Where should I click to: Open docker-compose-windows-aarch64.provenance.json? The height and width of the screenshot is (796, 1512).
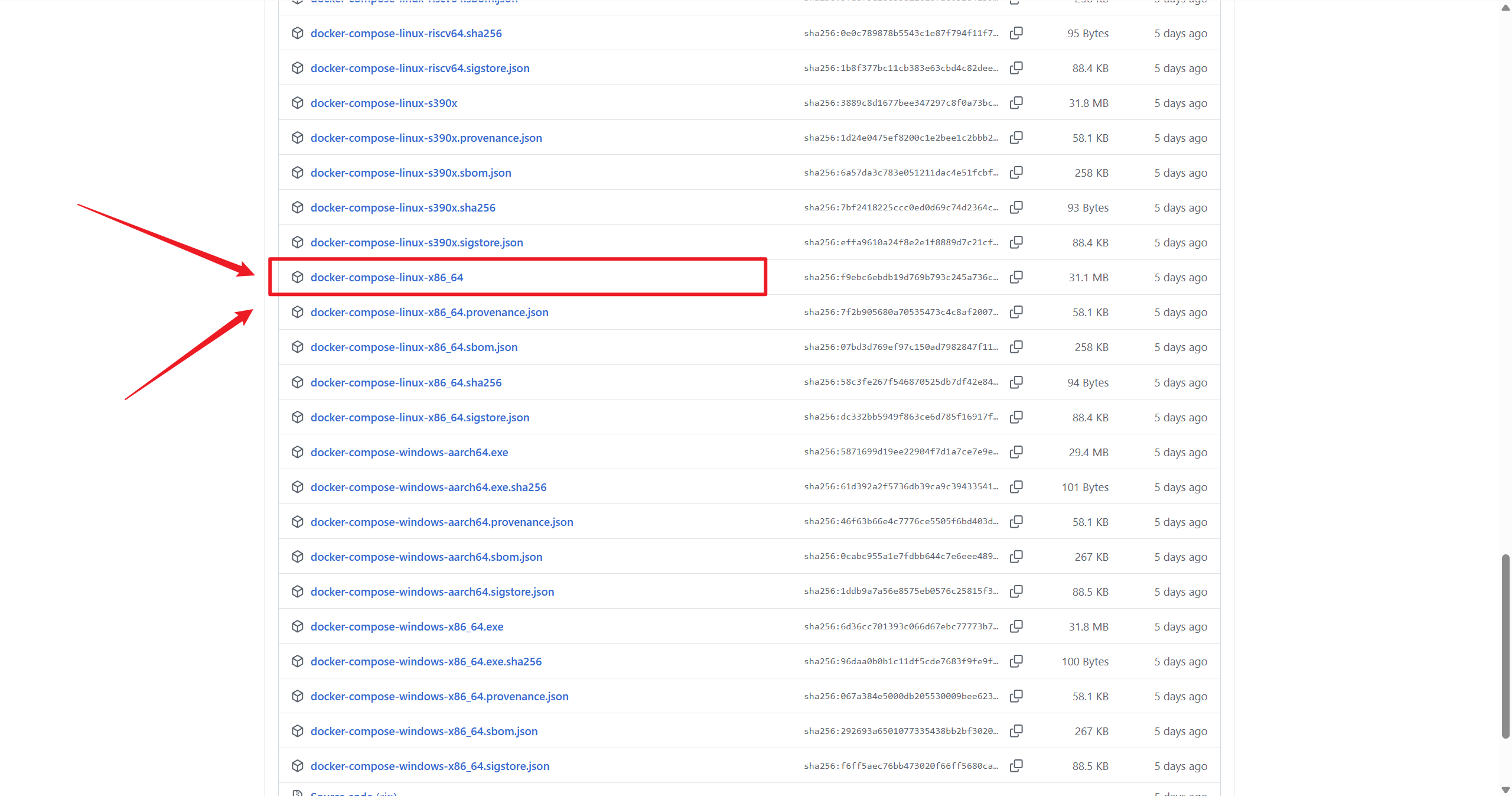coord(442,522)
